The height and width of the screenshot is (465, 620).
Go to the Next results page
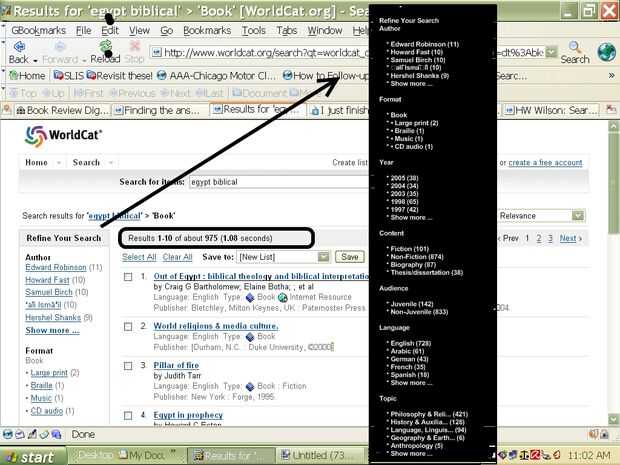568,238
